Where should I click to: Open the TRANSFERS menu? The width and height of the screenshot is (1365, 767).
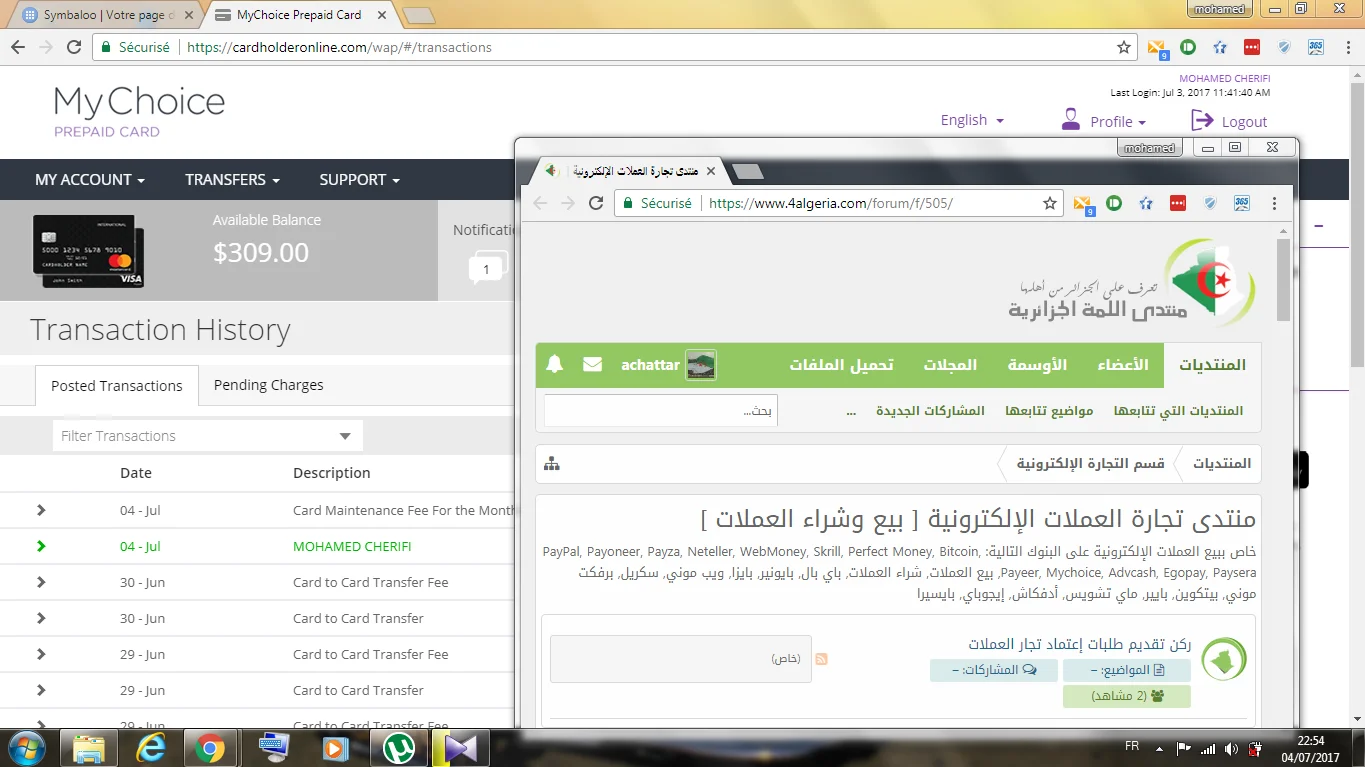point(232,180)
